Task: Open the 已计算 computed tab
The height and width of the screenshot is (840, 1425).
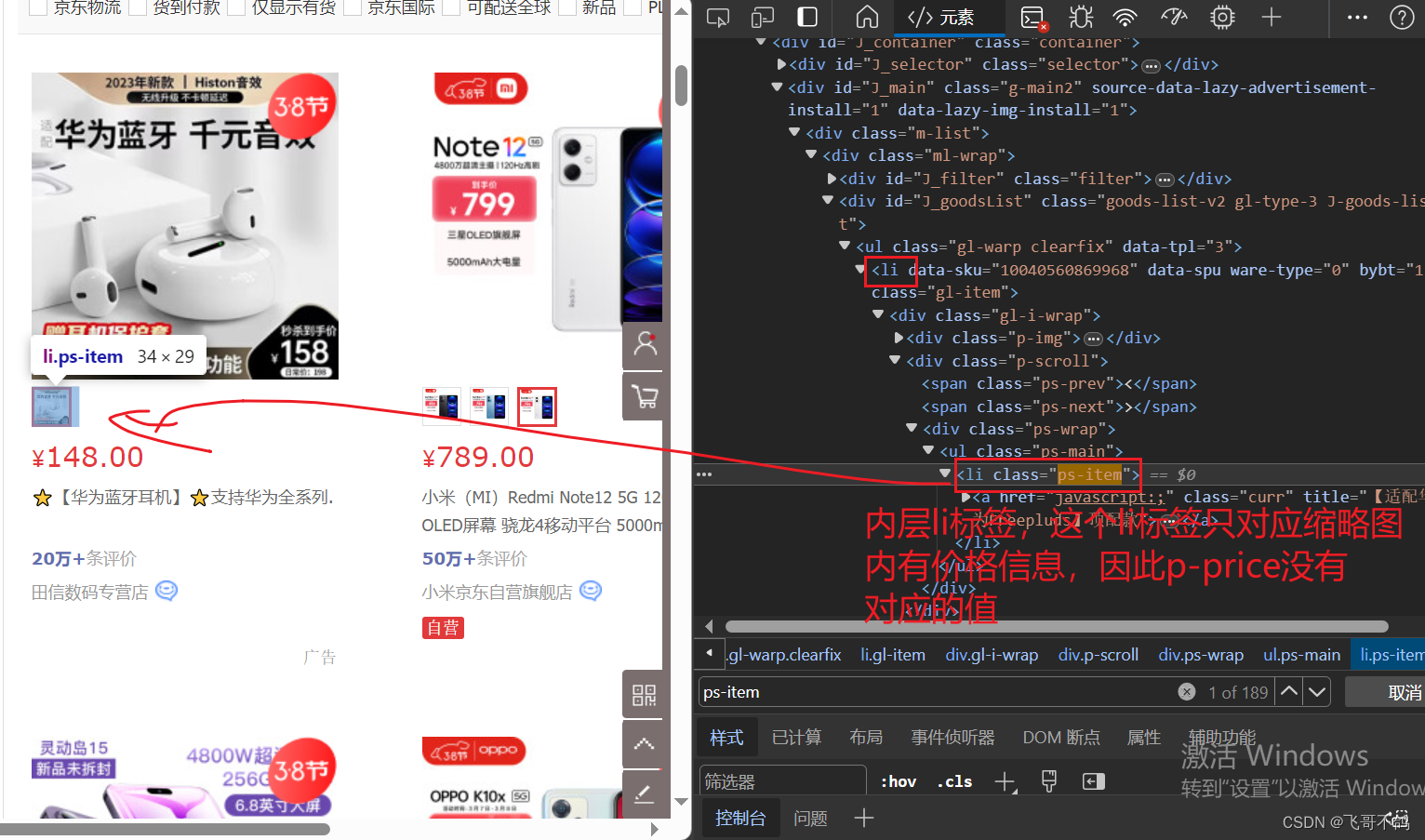Action: point(796,738)
